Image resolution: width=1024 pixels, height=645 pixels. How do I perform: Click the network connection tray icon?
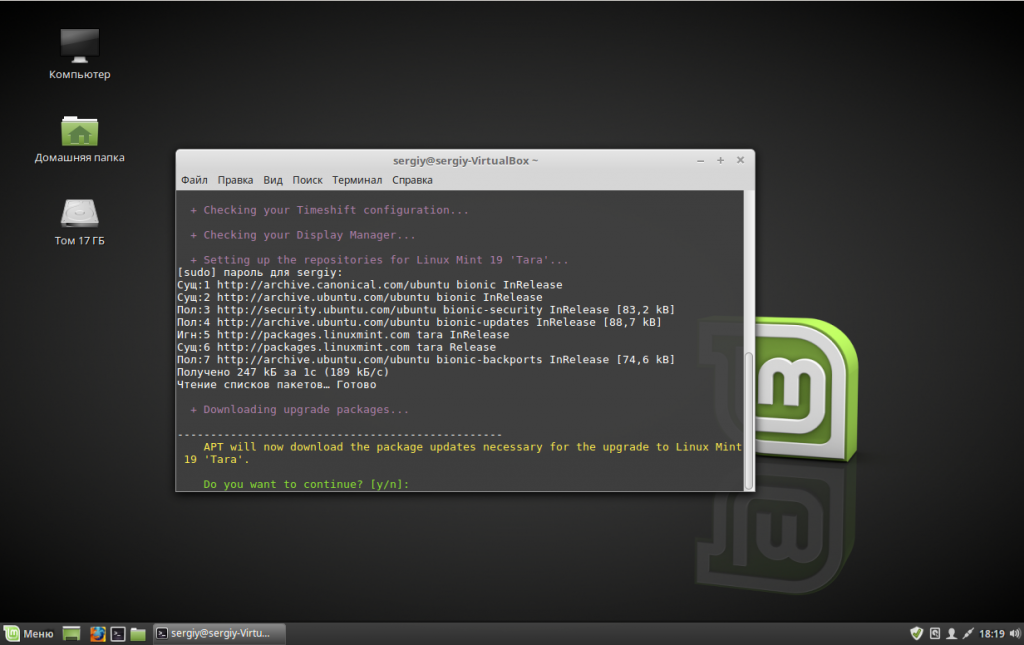point(968,633)
